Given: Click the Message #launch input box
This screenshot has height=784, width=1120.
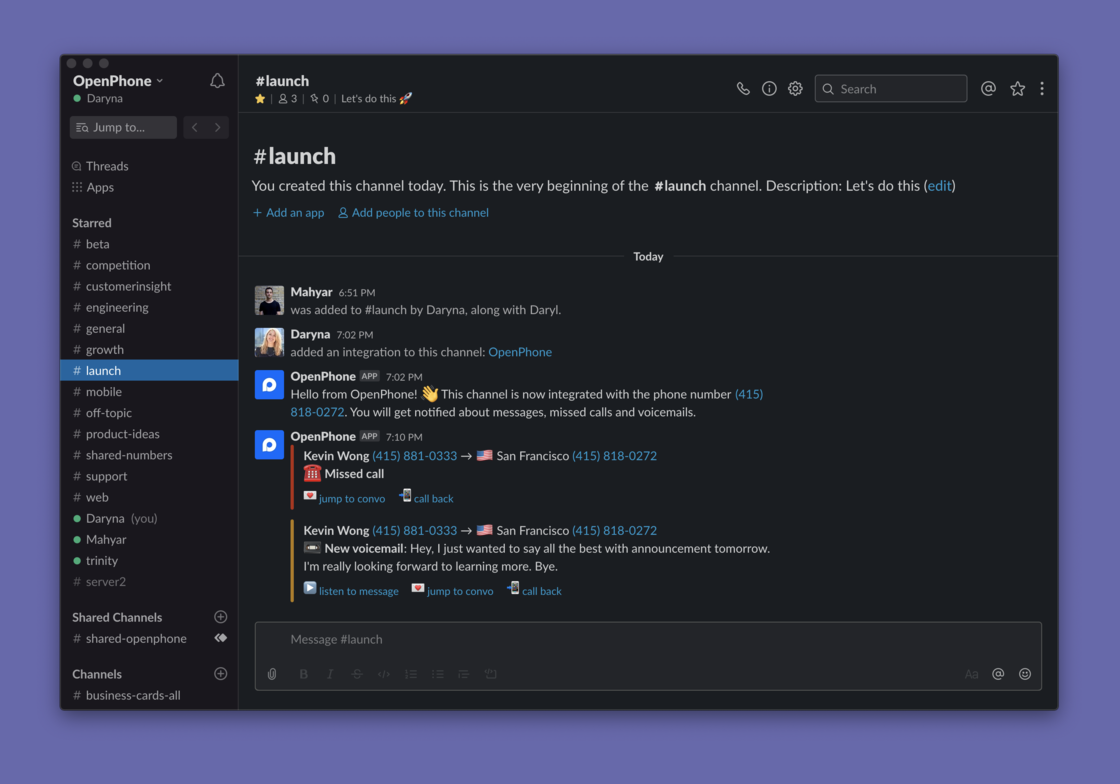Looking at the screenshot, I should (648, 640).
